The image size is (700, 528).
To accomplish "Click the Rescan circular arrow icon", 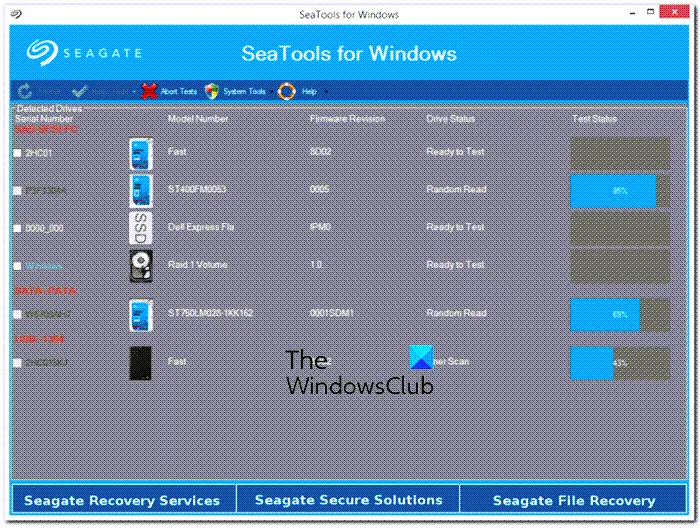I will click(25, 91).
